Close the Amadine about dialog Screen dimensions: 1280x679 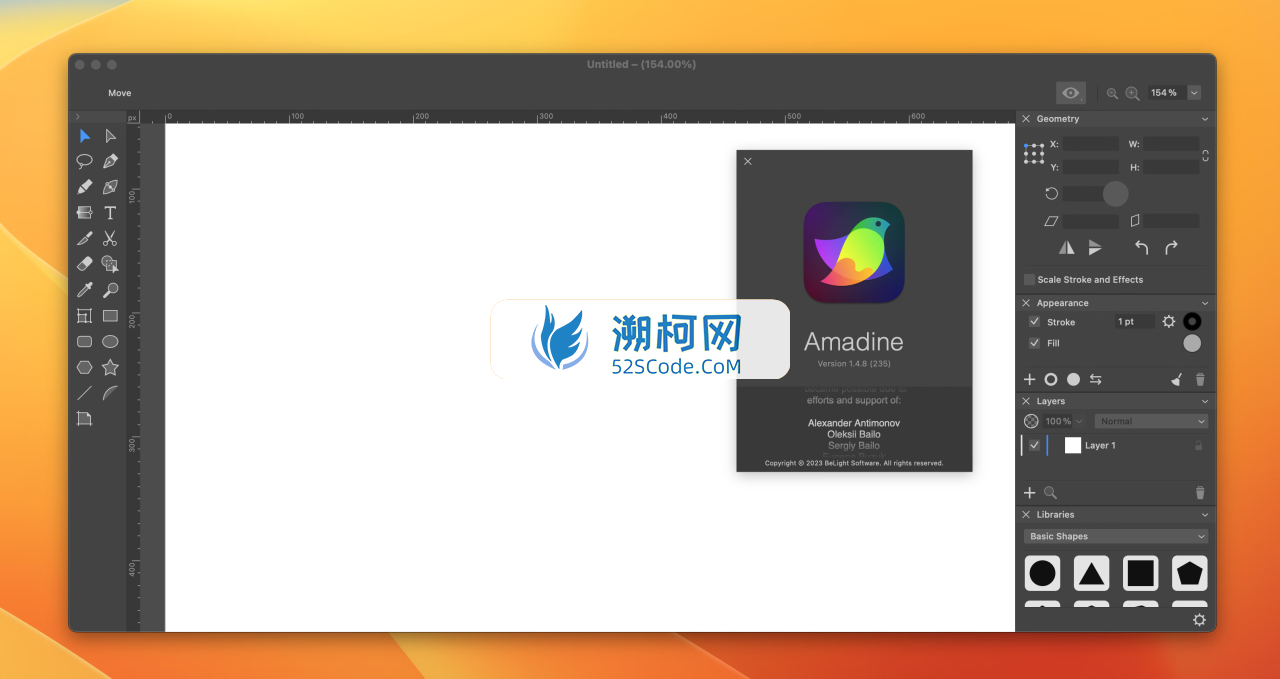click(x=748, y=161)
